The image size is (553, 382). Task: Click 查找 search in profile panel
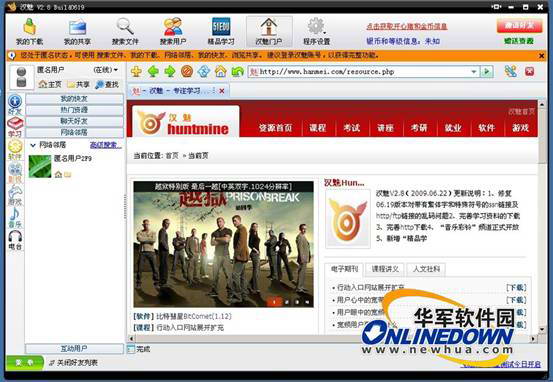tap(107, 84)
